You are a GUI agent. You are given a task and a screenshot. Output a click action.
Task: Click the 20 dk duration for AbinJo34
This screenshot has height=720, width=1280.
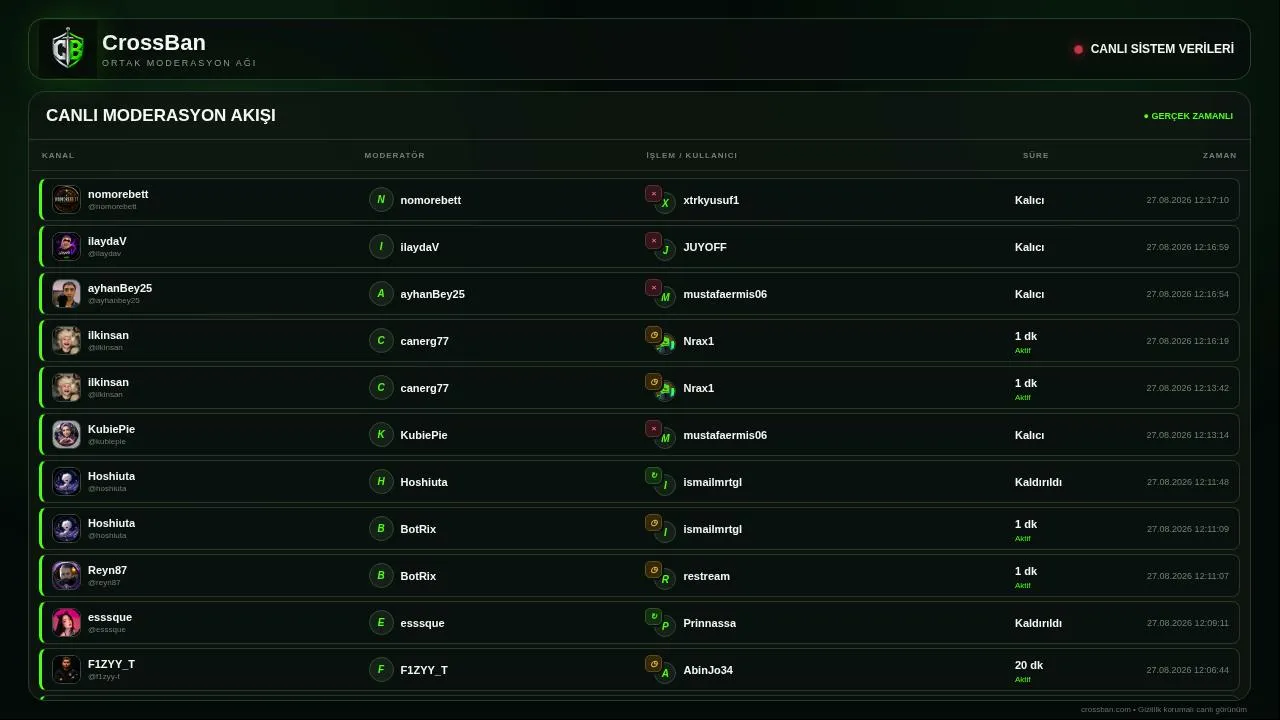tap(1029, 665)
